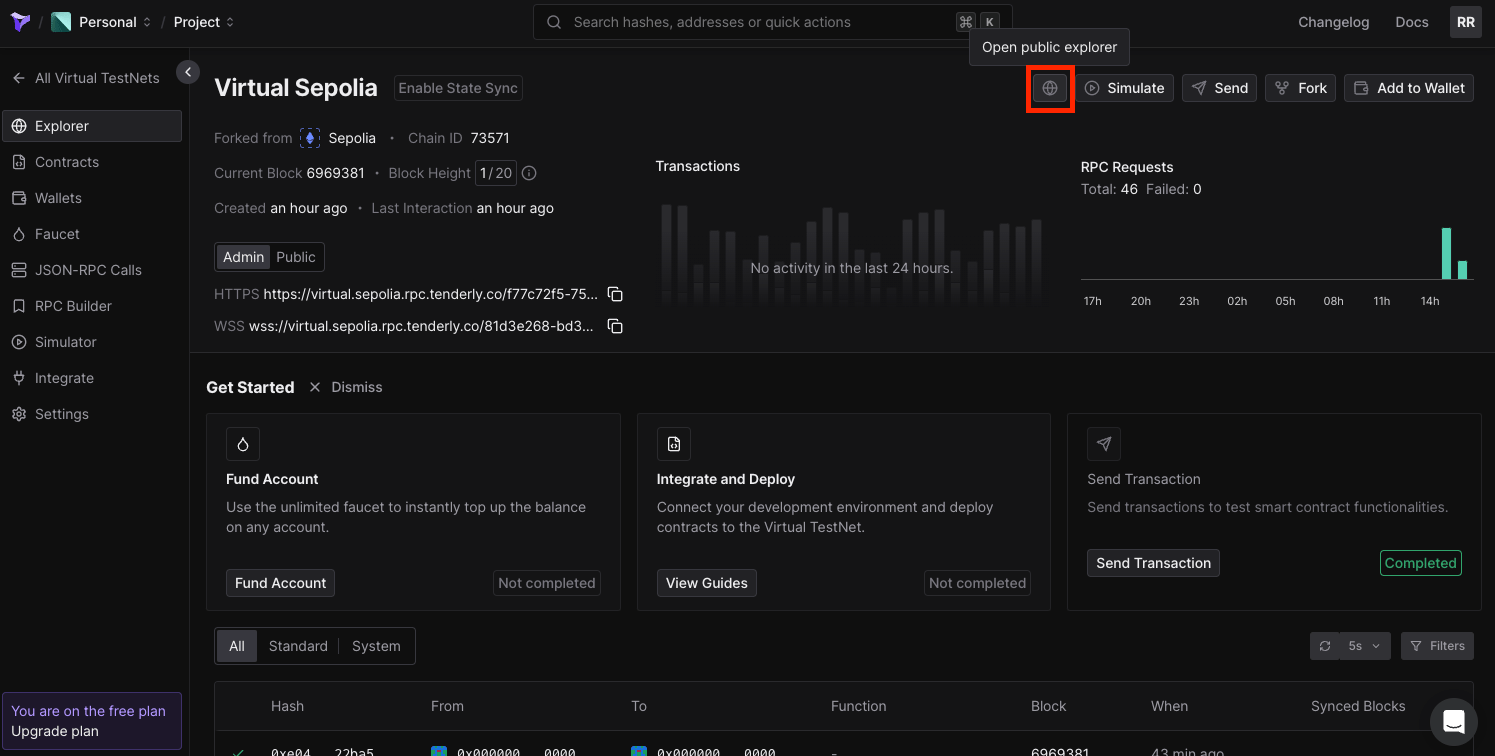Viewport: 1495px width, 756px height.
Task: Click the Fund Account button
Action: coord(280,583)
